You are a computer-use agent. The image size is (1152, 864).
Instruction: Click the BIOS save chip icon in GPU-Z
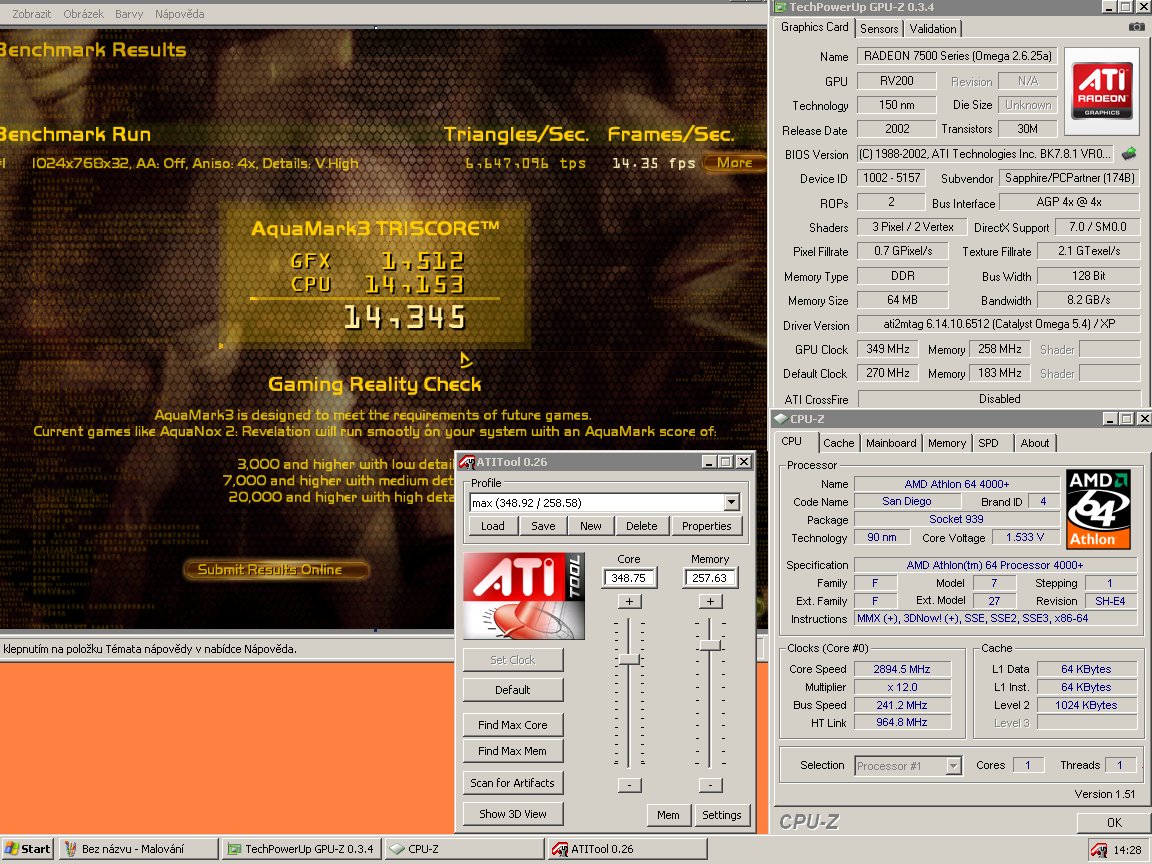(1128, 154)
